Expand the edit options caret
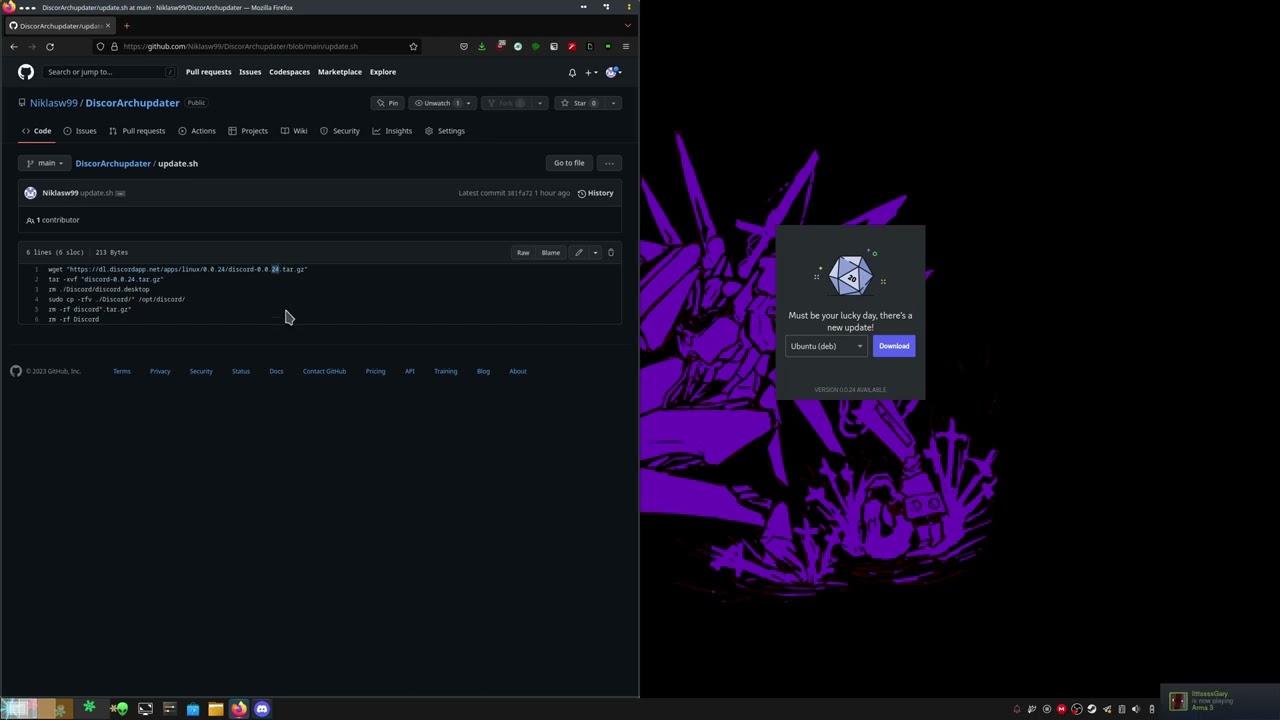The image size is (1280, 720). [595, 253]
